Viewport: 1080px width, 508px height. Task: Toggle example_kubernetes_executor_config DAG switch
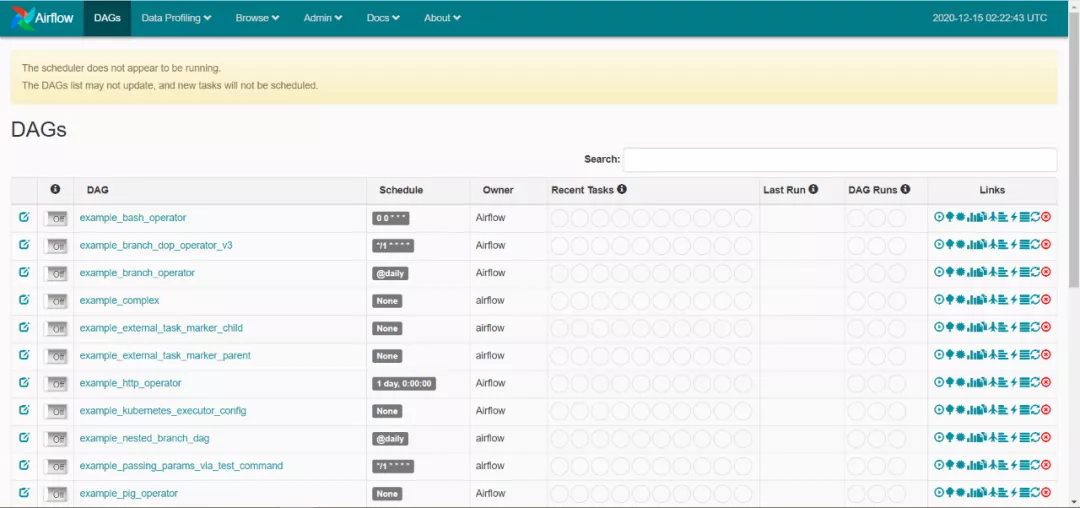coord(56,411)
